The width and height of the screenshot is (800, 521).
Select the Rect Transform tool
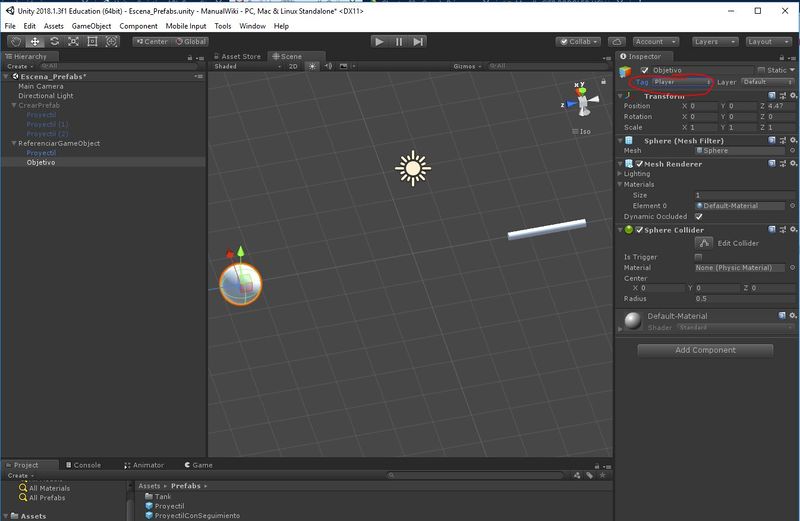point(92,42)
